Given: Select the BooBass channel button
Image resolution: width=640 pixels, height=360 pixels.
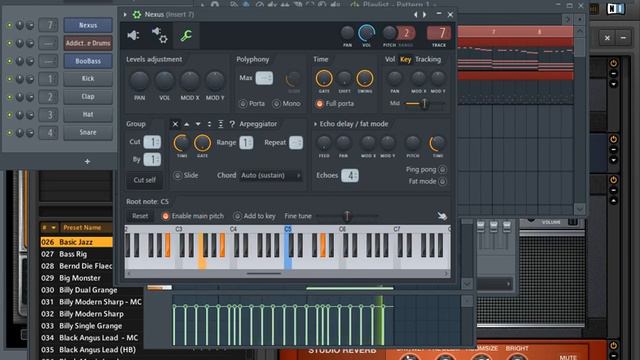Looking at the screenshot, I should click(88, 61).
